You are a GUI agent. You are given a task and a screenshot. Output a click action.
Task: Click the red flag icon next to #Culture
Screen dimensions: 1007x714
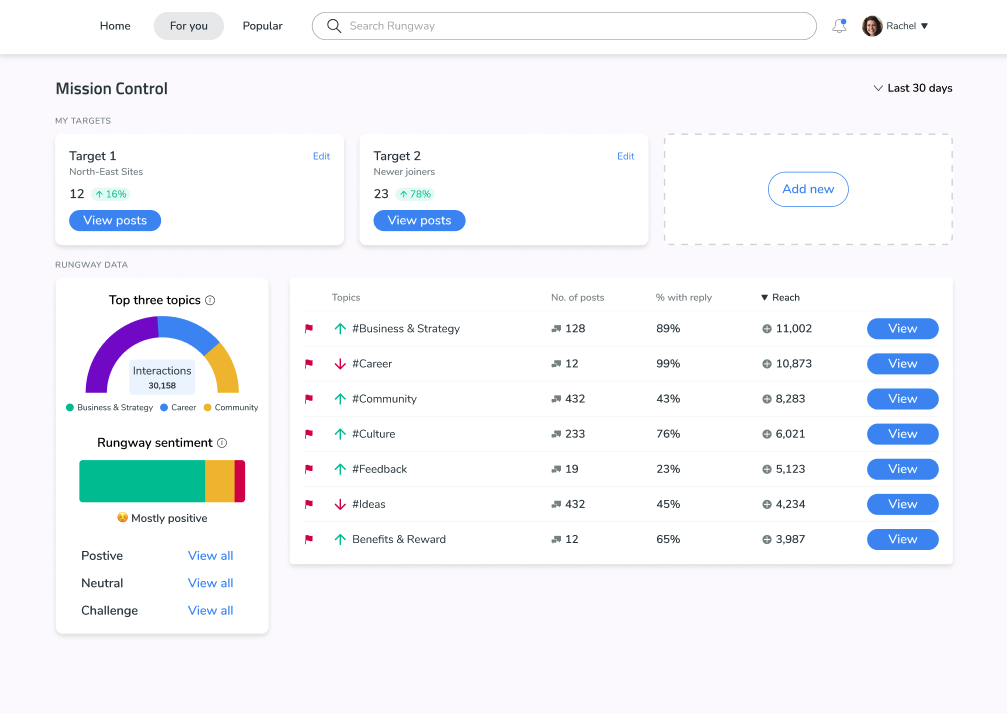pos(309,434)
